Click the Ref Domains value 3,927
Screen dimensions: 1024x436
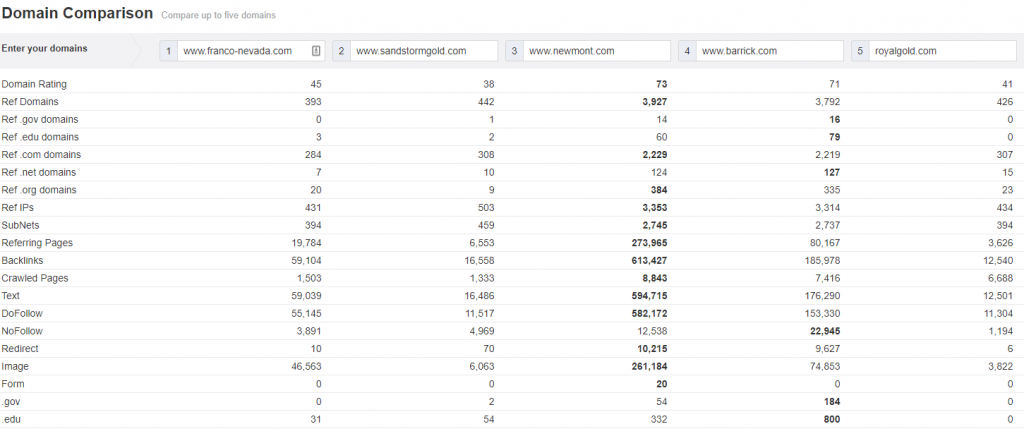(655, 102)
